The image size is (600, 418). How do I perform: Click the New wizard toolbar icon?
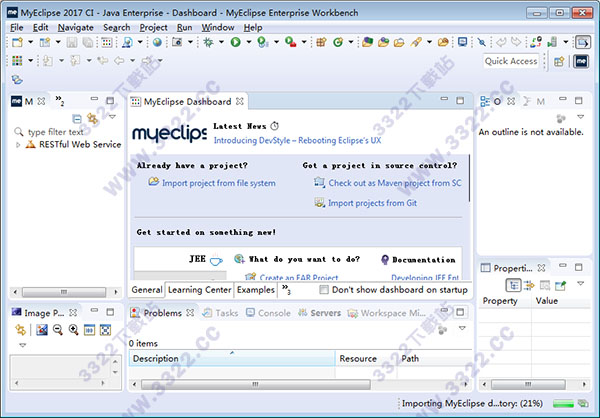[17, 42]
